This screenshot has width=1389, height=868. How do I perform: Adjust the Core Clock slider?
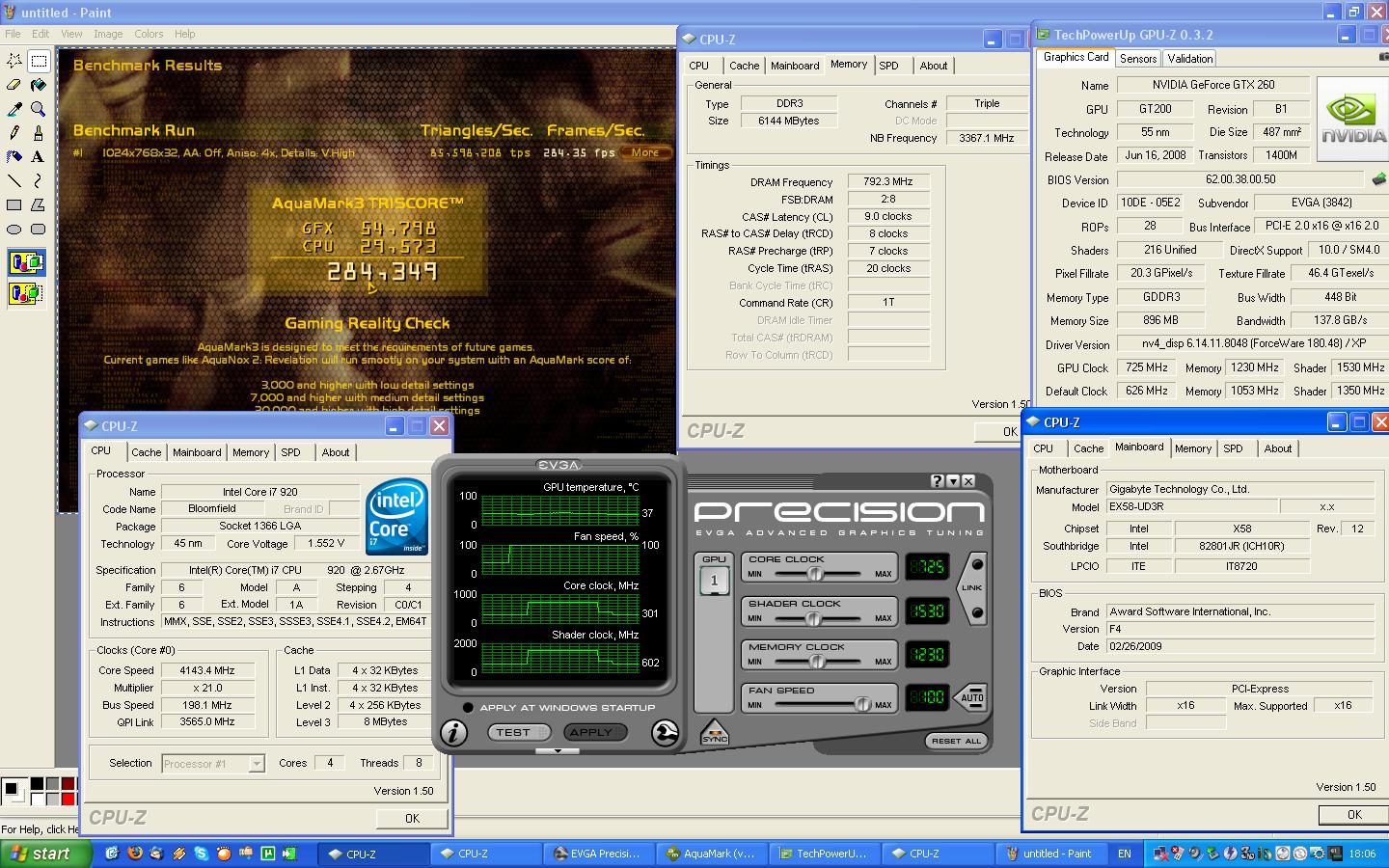(x=815, y=574)
